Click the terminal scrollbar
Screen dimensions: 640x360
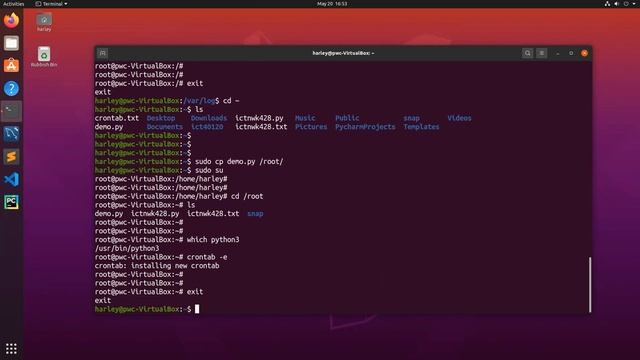(590, 284)
